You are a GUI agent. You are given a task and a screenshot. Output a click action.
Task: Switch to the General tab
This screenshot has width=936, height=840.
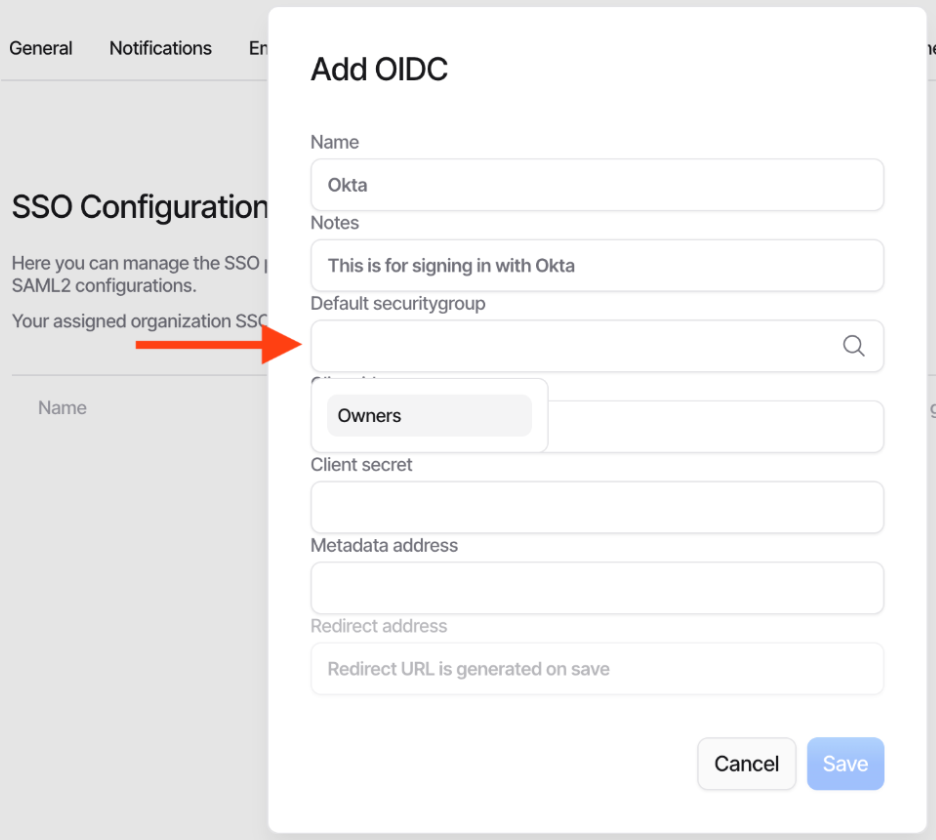[x=41, y=48]
